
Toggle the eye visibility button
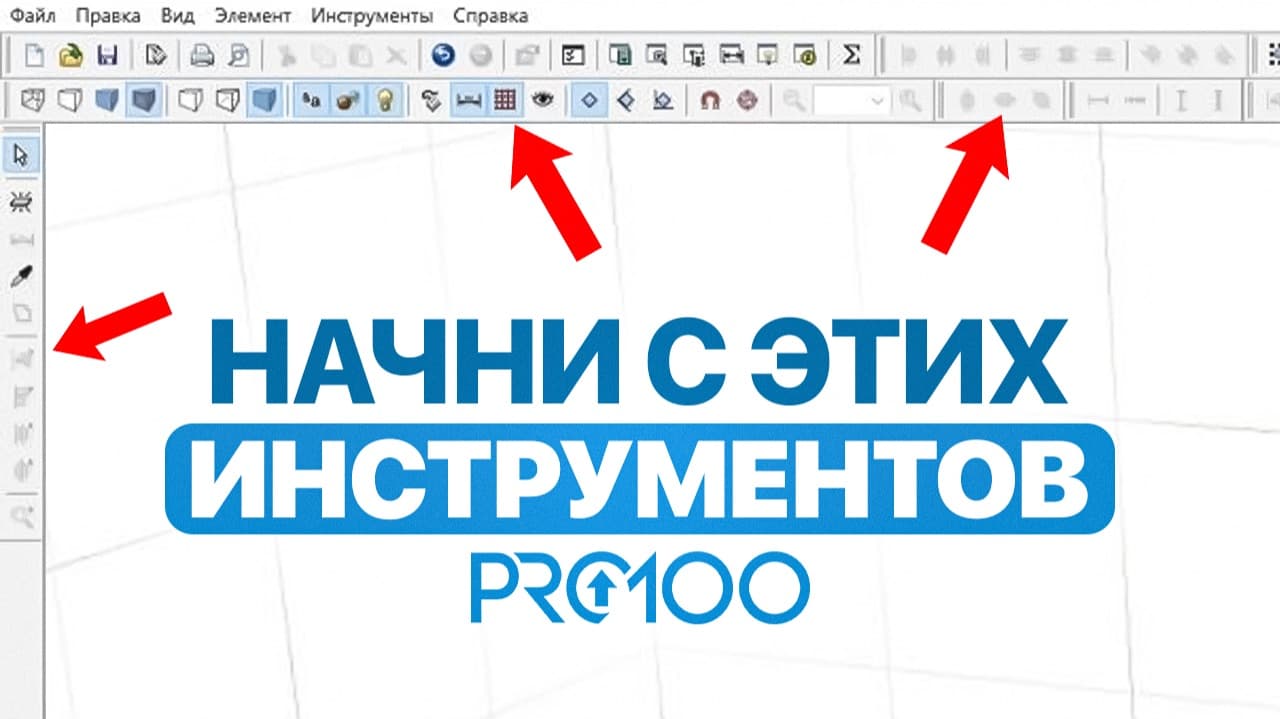(542, 100)
